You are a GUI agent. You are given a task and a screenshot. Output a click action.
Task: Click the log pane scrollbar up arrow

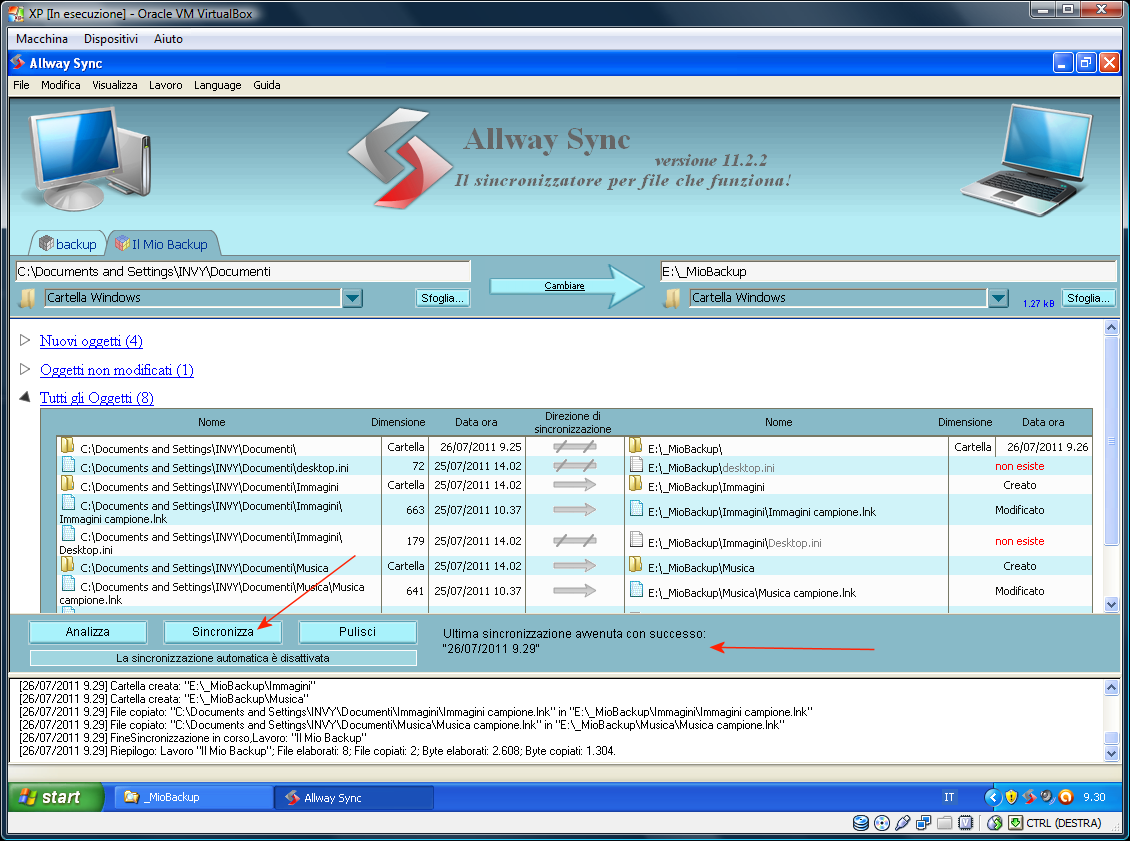[1111, 688]
